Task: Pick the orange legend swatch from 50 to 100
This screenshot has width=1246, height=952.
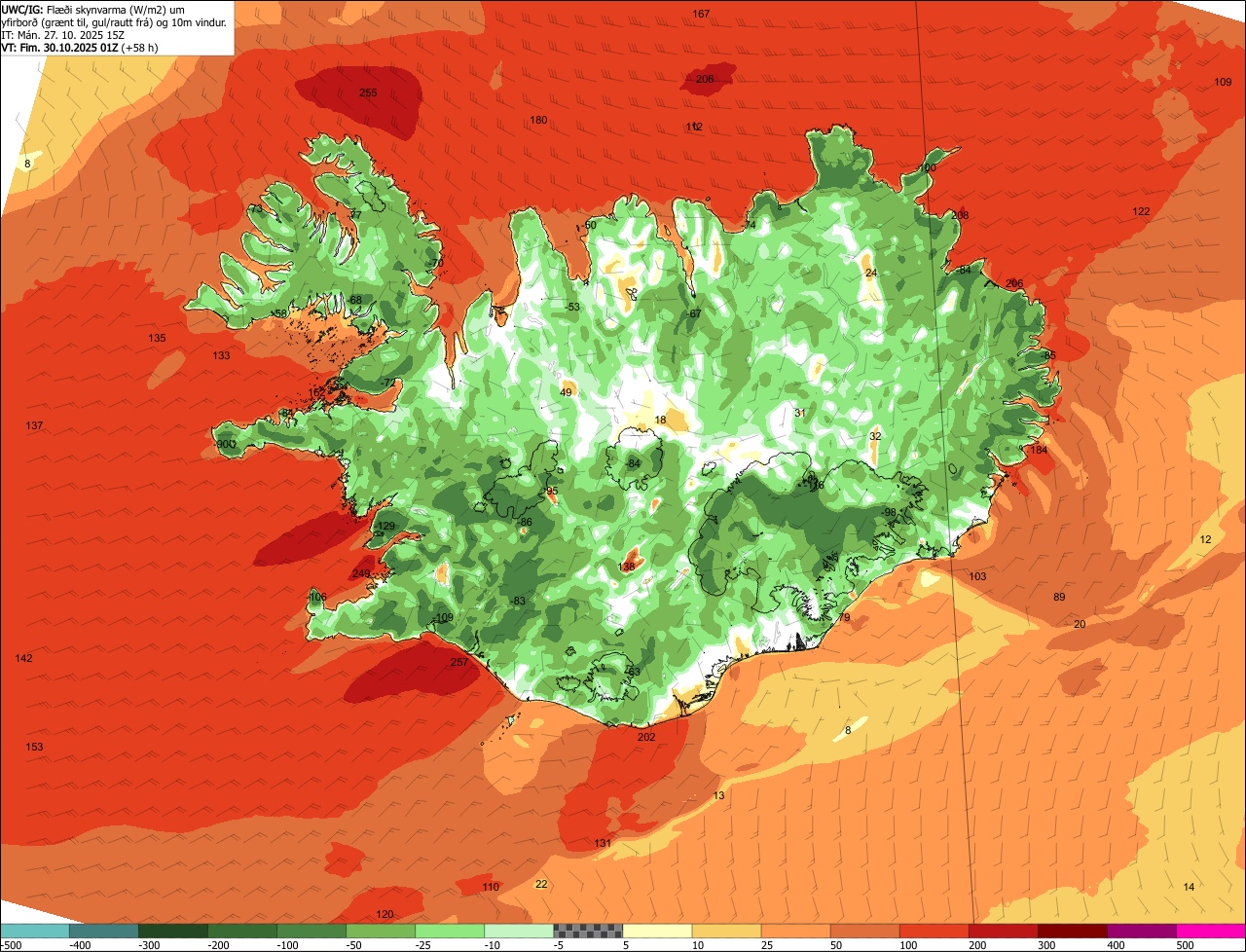Action: pos(864,931)
